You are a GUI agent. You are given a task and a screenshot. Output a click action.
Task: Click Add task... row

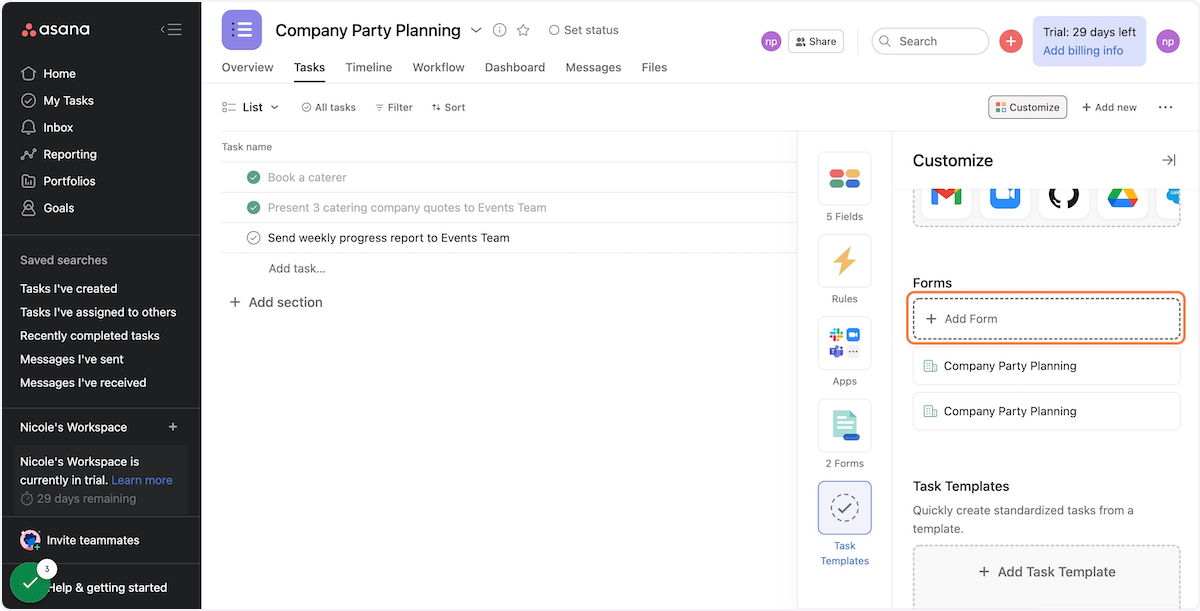click(x=297, y=268)
